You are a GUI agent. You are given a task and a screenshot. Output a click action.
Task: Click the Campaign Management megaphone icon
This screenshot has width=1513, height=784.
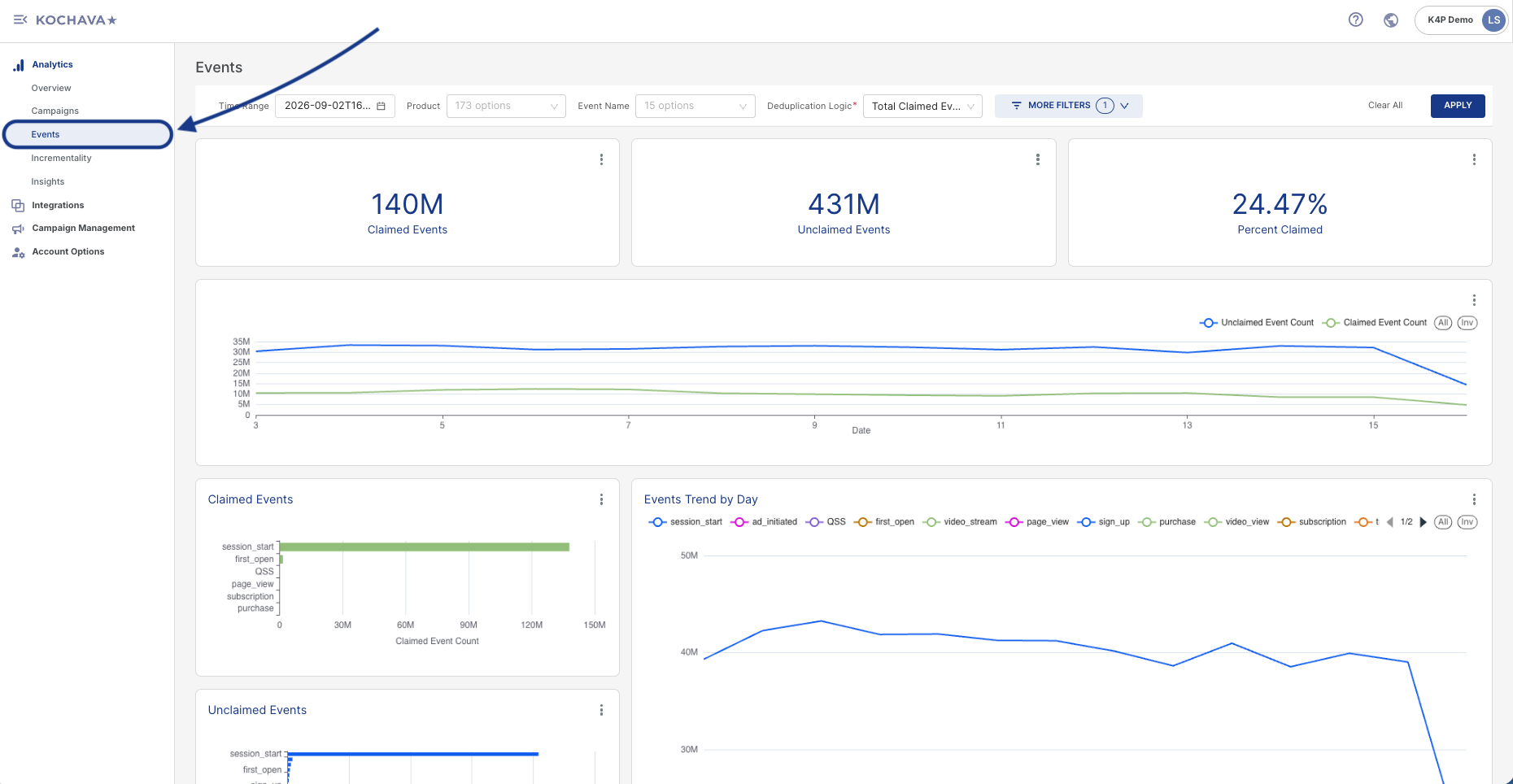click(18, 229)
